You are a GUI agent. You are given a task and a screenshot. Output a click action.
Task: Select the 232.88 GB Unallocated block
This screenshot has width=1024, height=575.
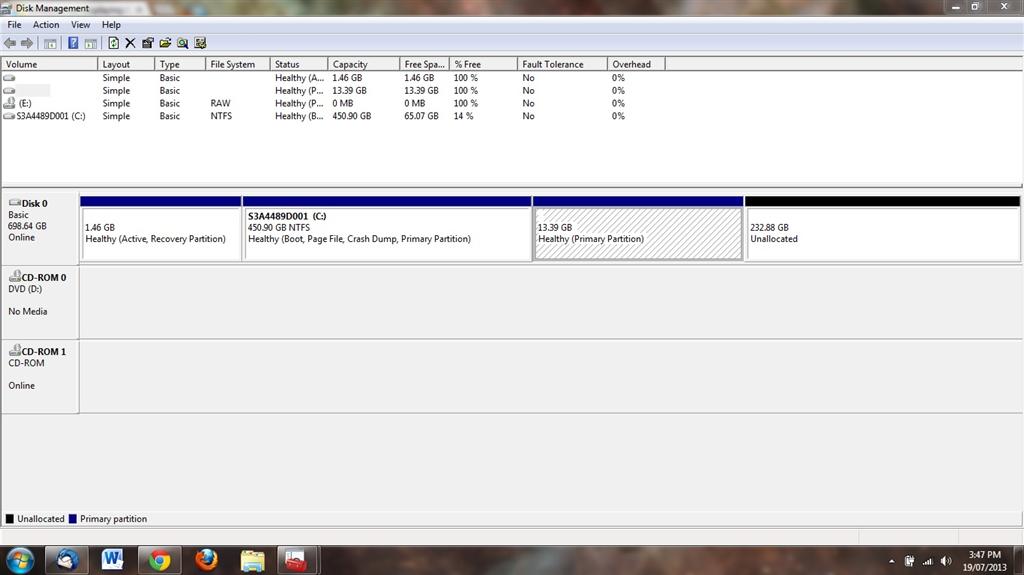click(882, 229)
